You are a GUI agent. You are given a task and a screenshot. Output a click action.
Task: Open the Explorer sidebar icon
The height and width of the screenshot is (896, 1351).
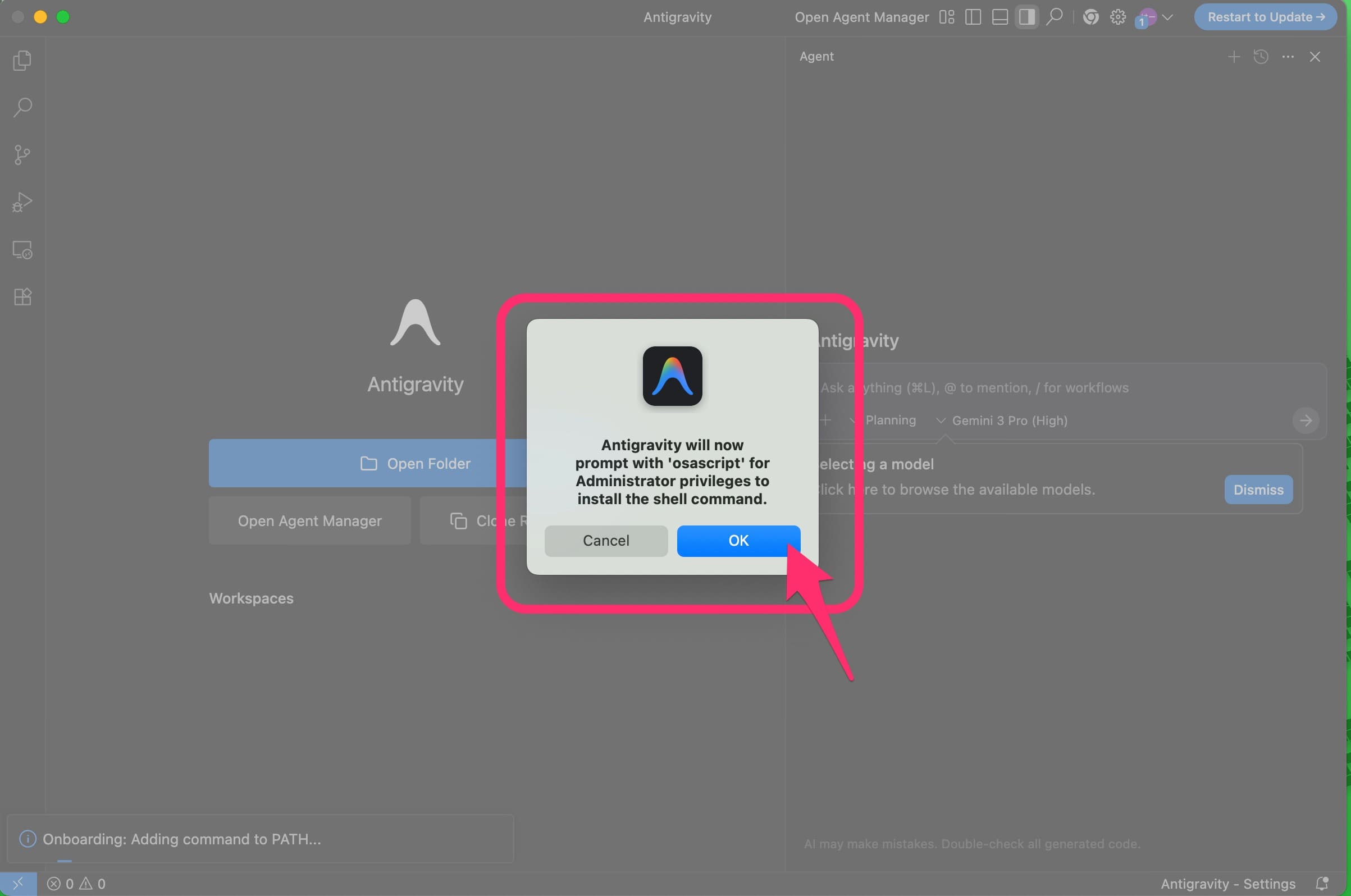(22, 61)
